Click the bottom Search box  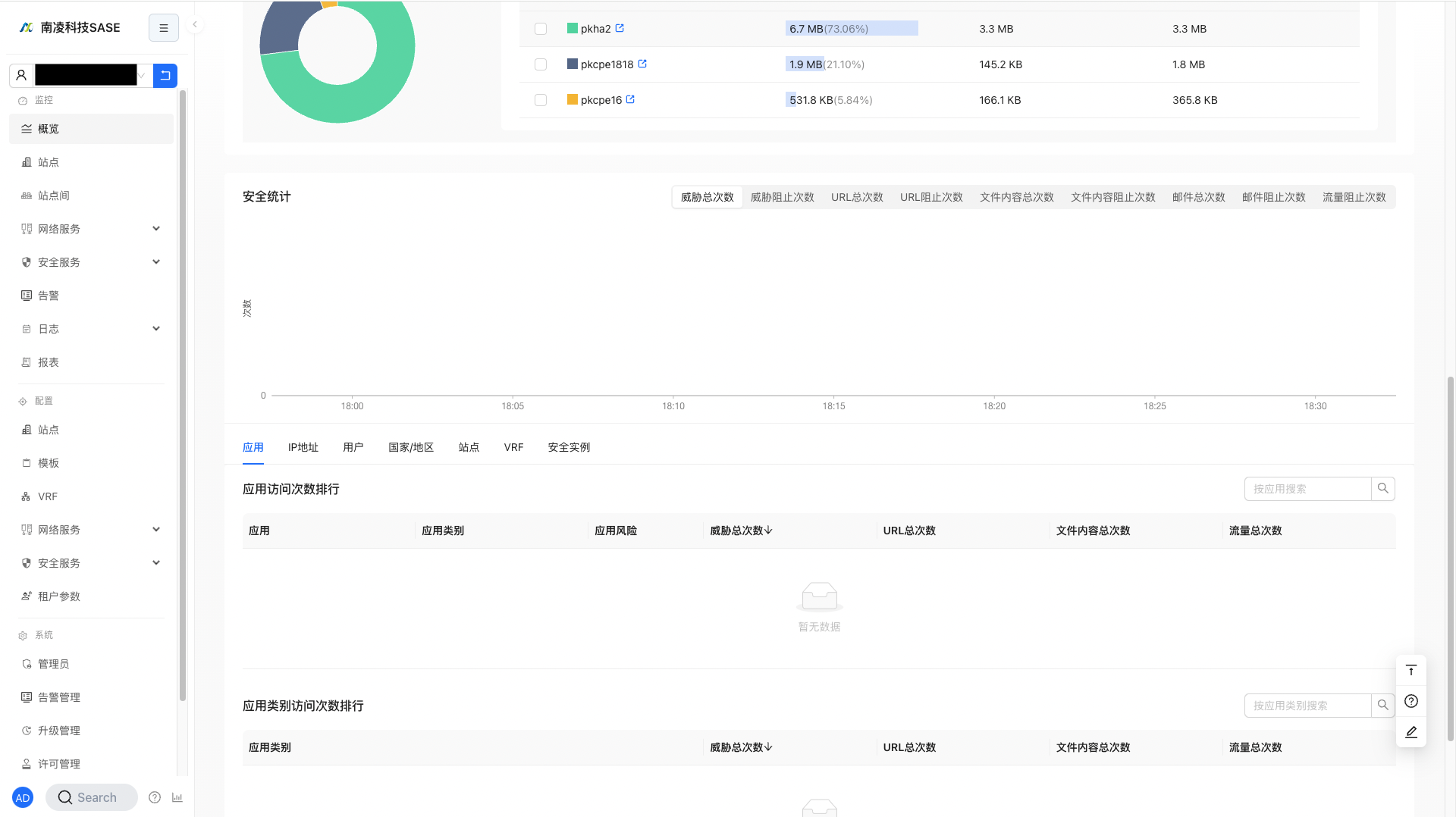[92, 797]
